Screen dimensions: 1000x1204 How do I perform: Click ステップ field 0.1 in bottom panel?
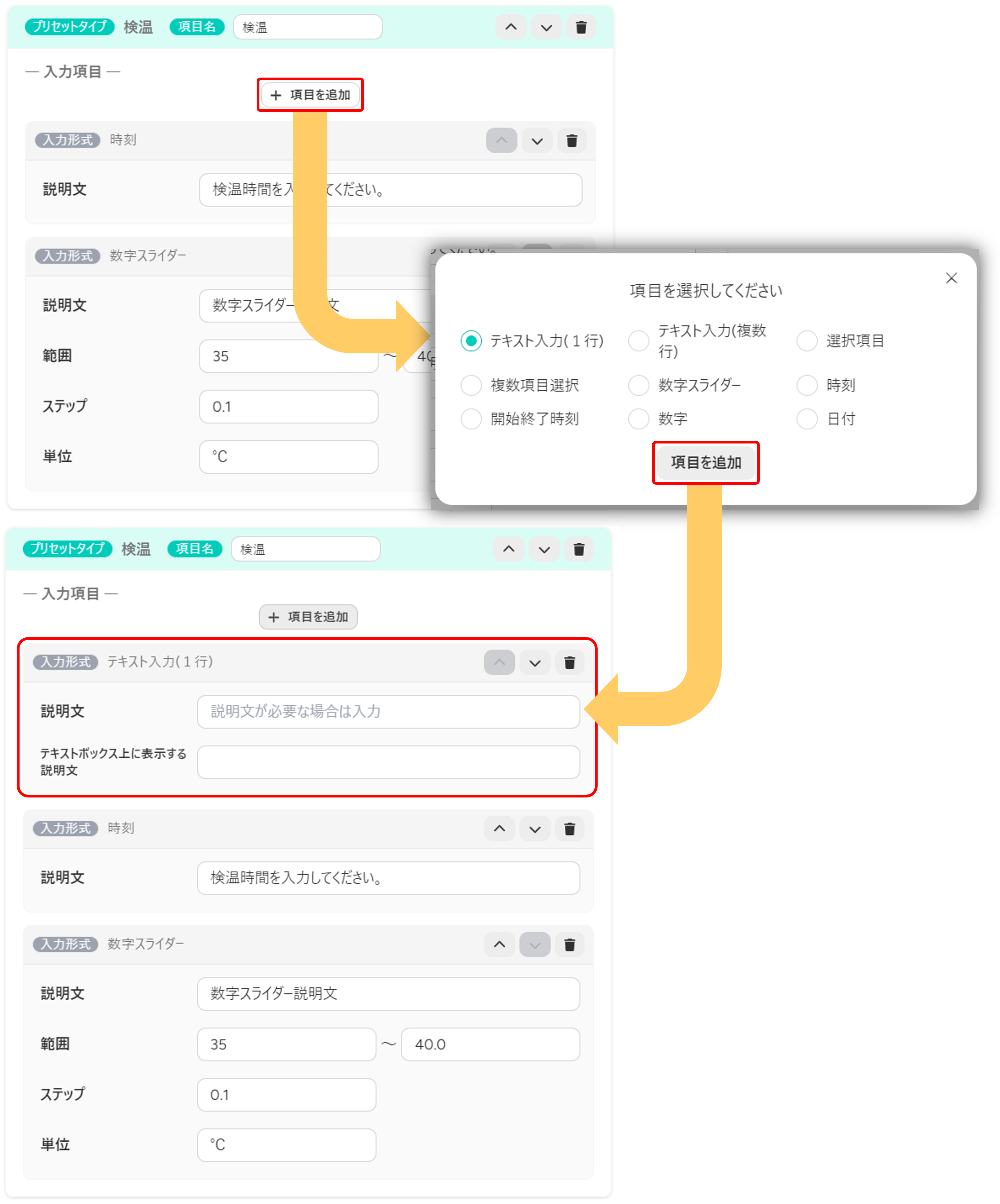286,1095
